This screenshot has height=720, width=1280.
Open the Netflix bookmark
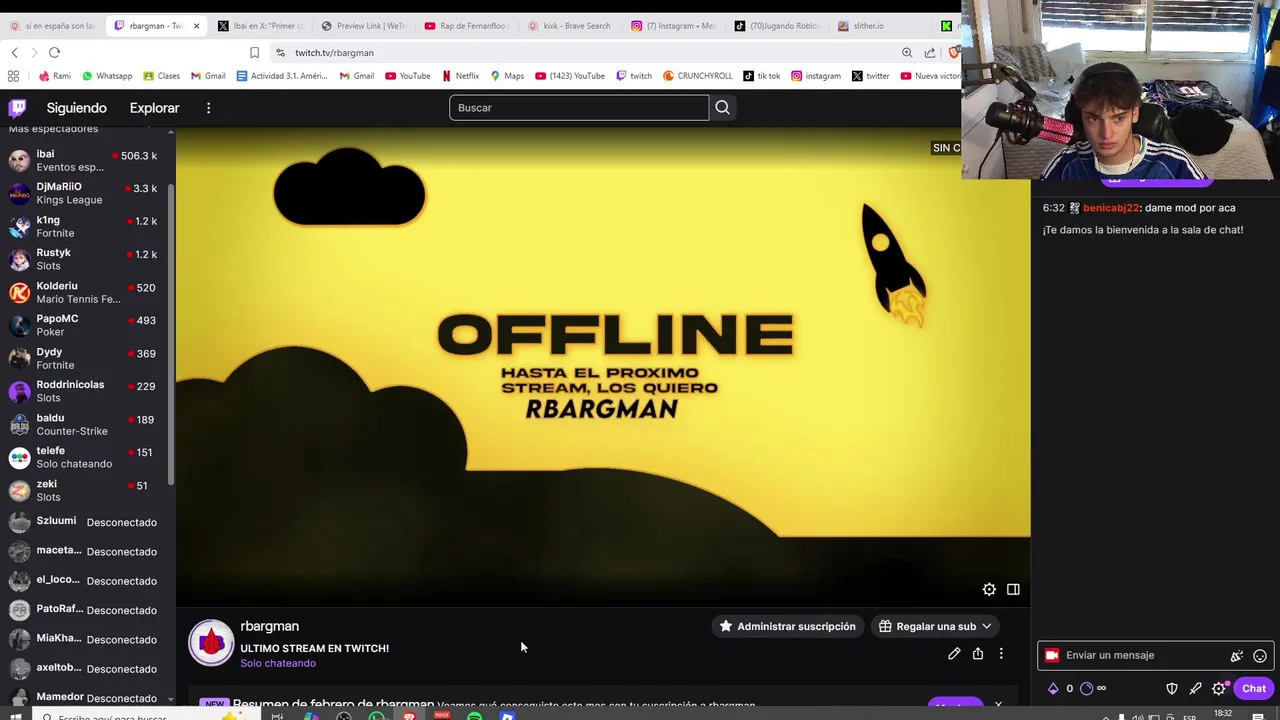coord(460,76)
